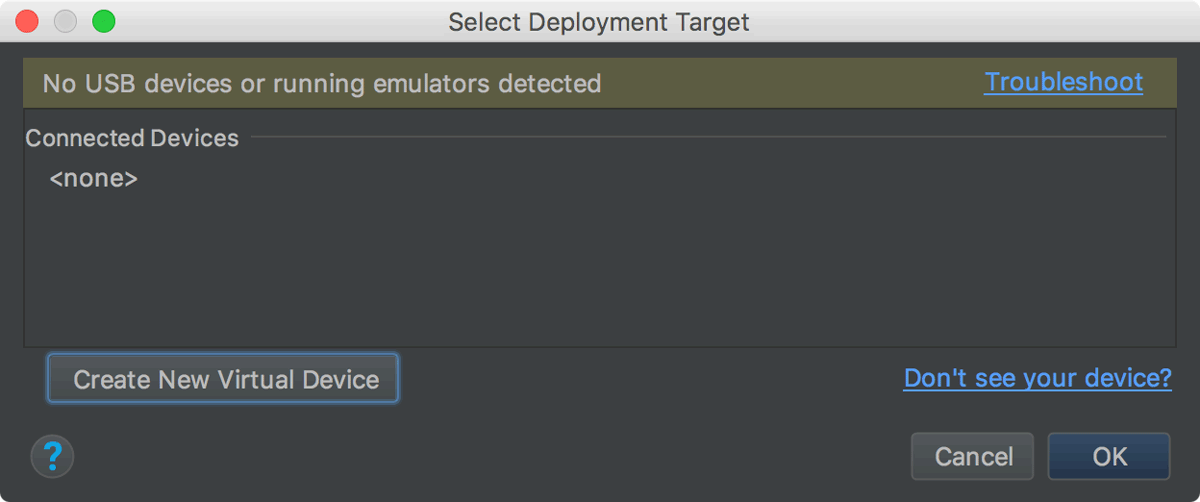Open the Troubleshoot link
Image resolution: width=1200 pixels, height=502 pixels.
(x=1063, y=82)
